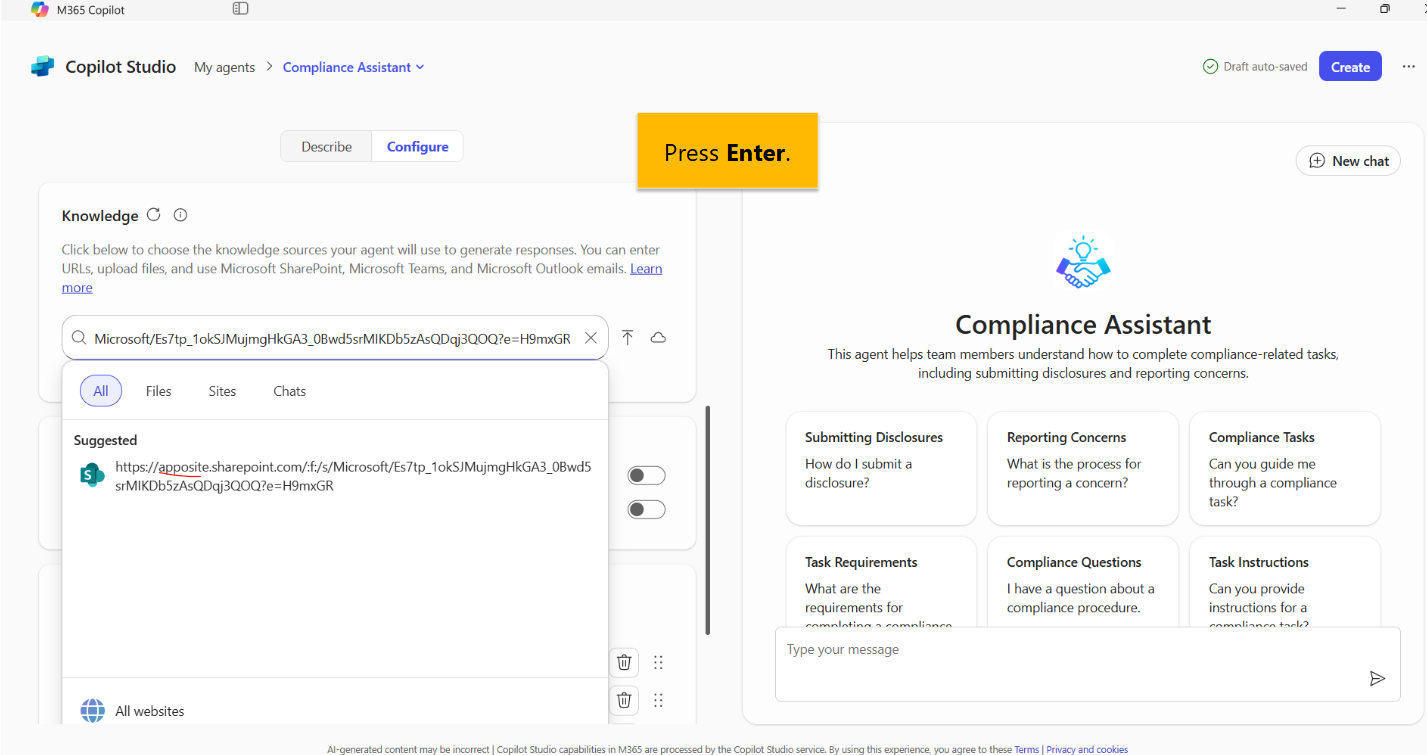Click the SharePoint icon of suggested URL
Screen dimensions: 1427x755
(x=92, y=476)
